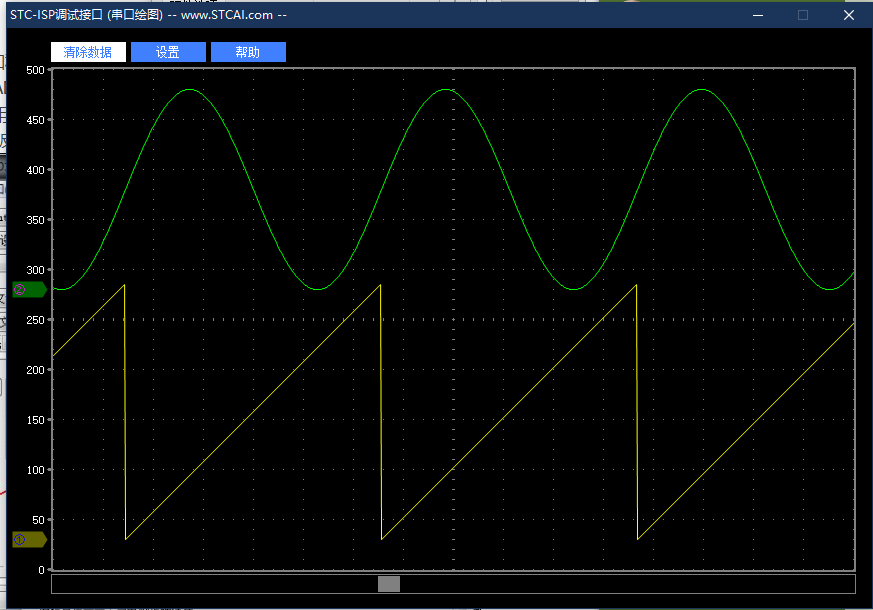Click the horizontal scrollbar track right of thumb

(x=627, y=584)
